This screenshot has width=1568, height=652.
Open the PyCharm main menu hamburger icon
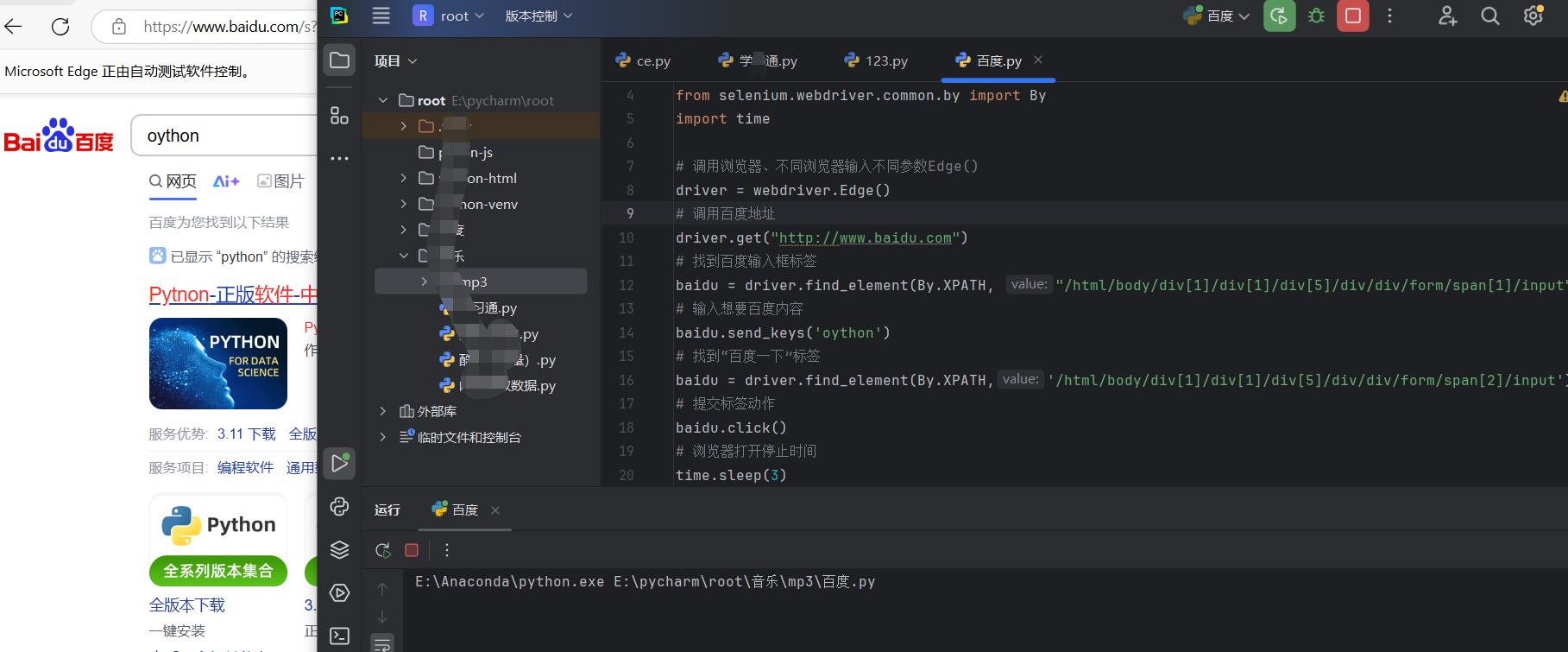[381, 16]
